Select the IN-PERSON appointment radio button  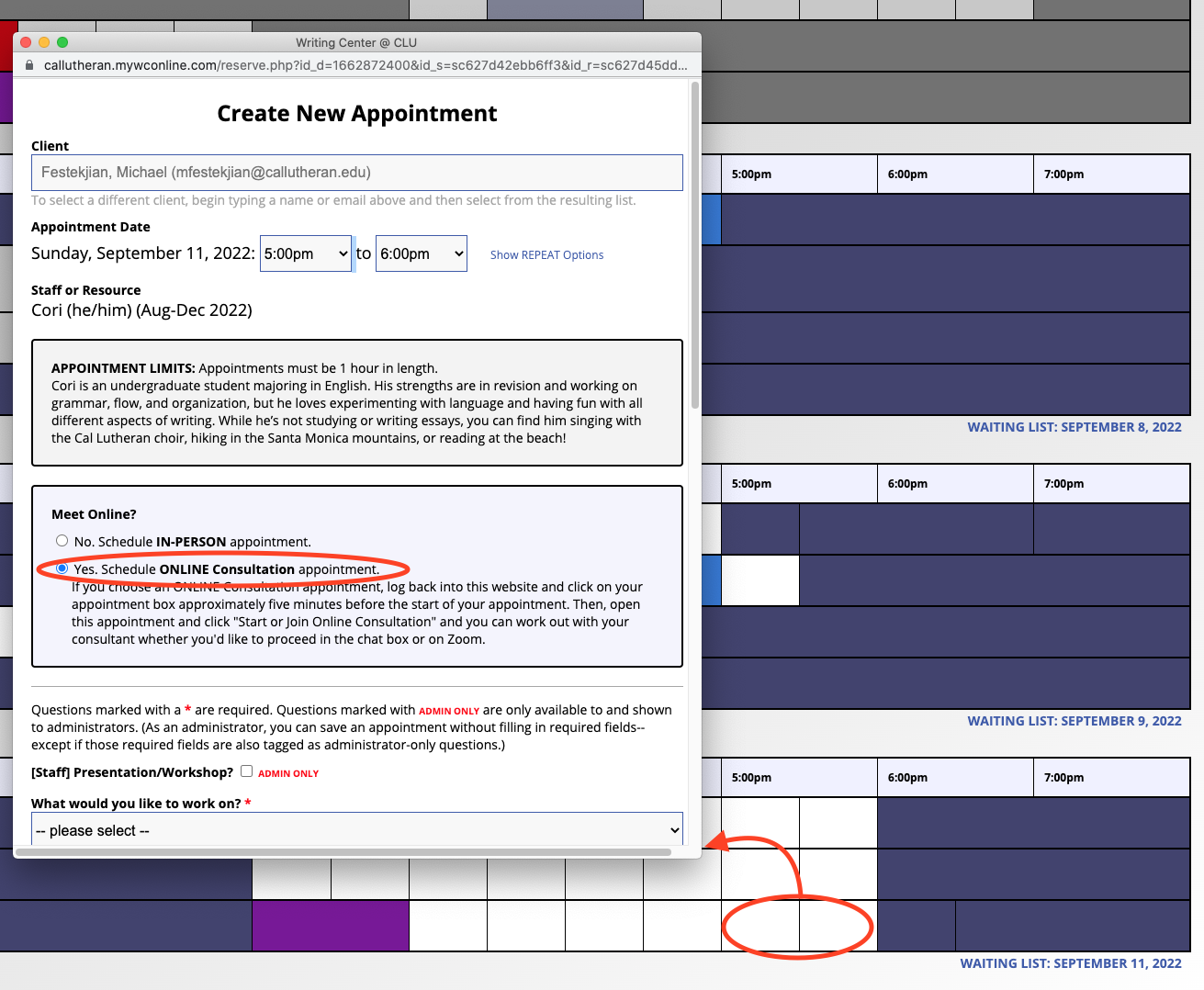tap(62, 541)
